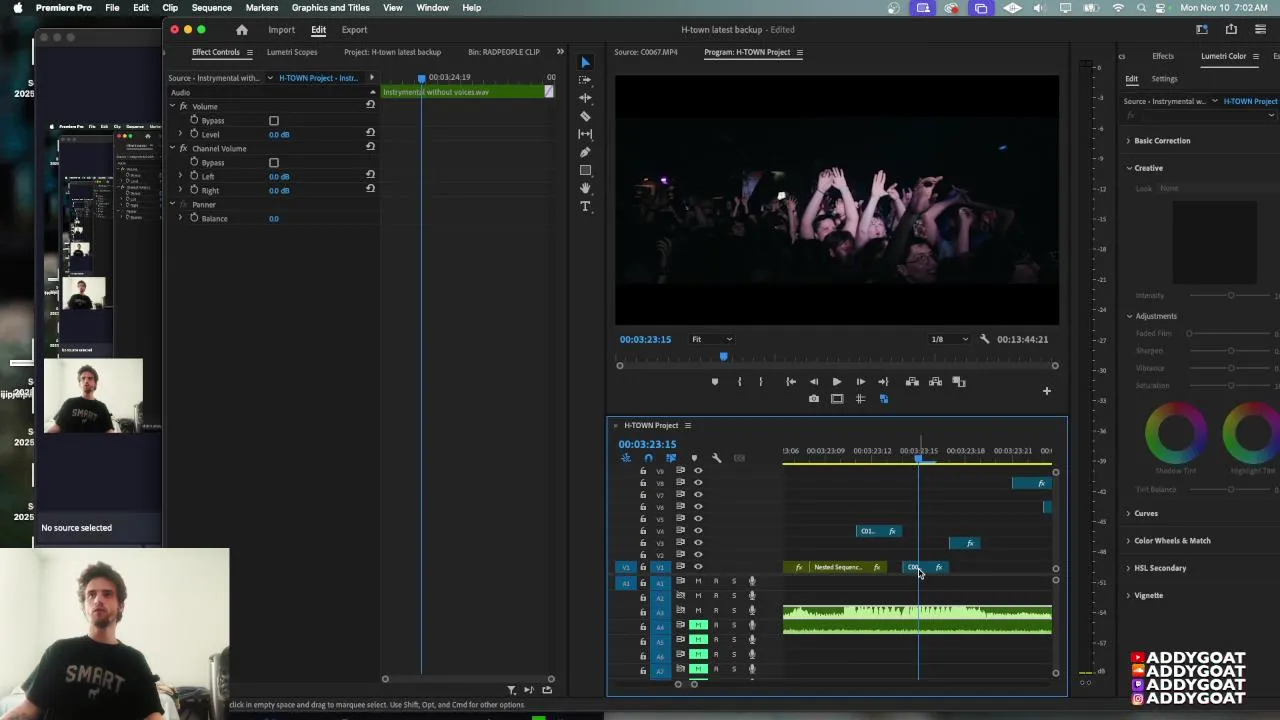Go to Out point in Program monitor
The height and width of the screenshot is (720, 1280).
883,382
